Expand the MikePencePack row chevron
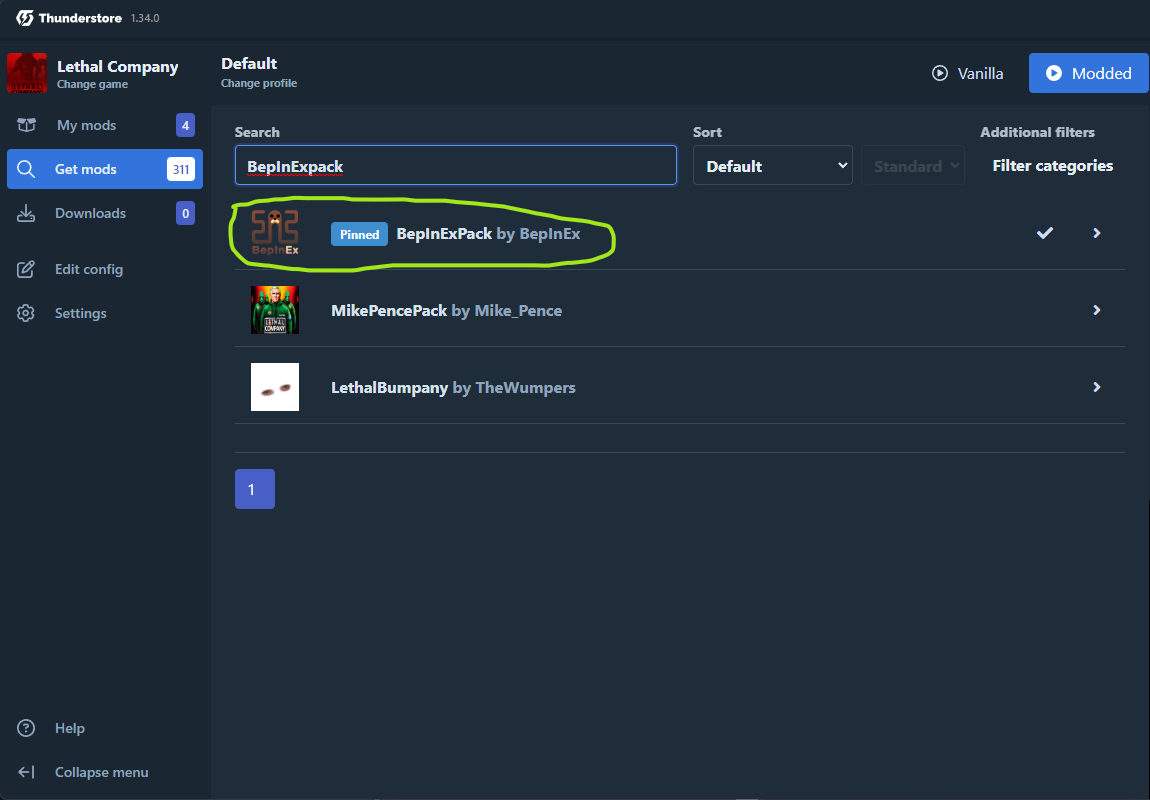Image resolution: width=1150 pixels, height=800 pixels. pyautogui.click(x=1097, y=310)
